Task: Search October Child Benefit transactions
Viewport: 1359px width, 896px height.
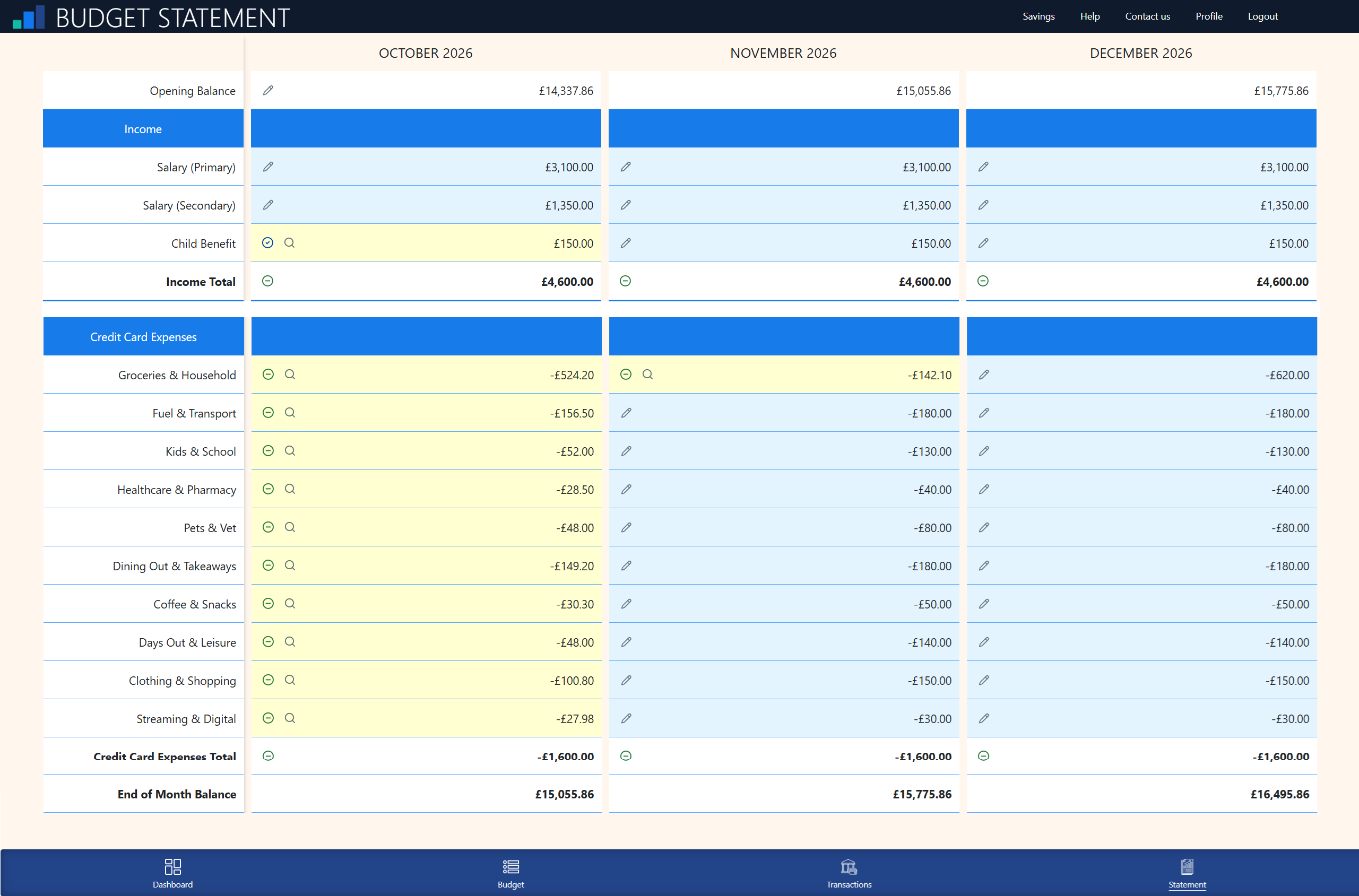Action: 290,243
